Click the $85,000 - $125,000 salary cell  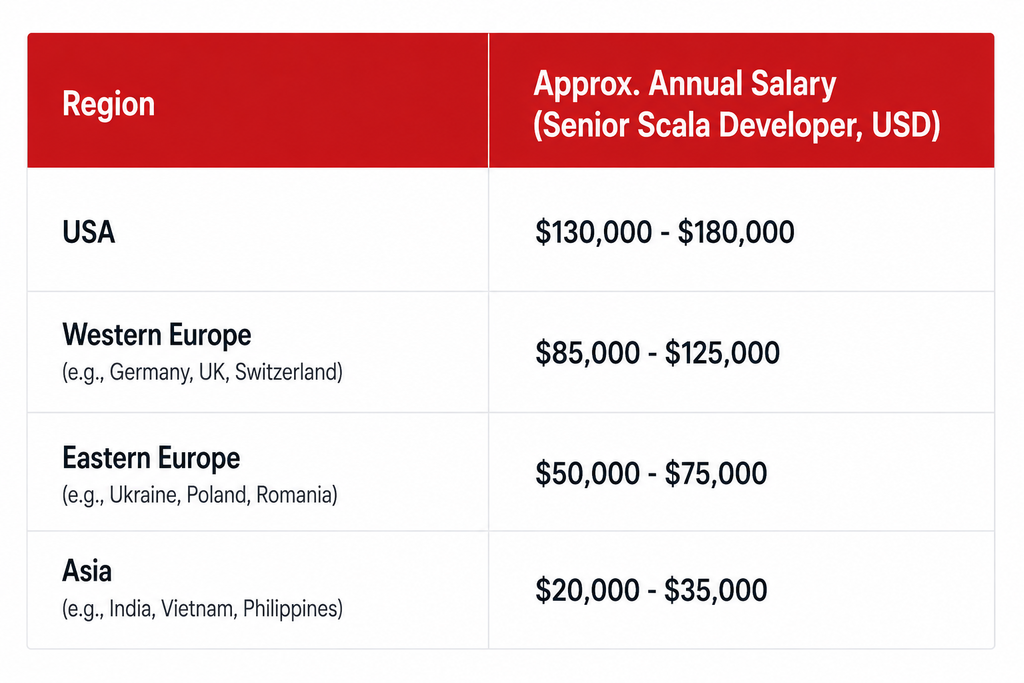[x=657, y=353]
